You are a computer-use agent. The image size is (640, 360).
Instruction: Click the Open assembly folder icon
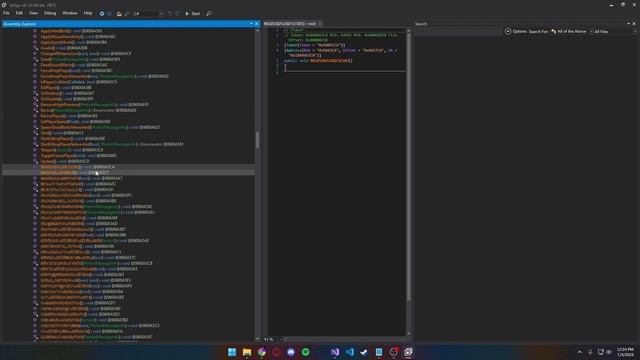pos(119,13)
